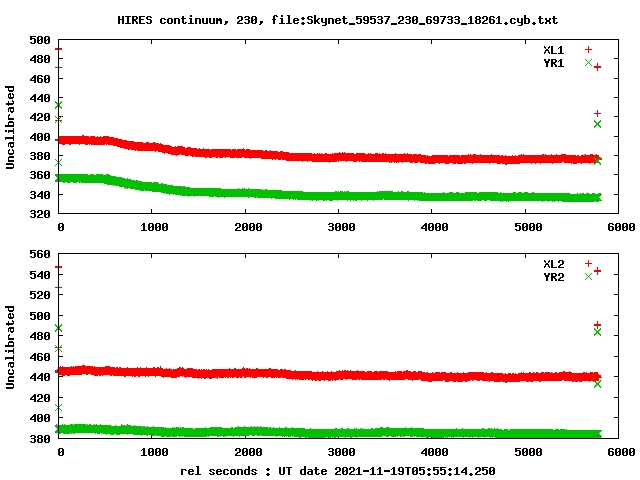Click the green cross marker beside YR2
This screenshot has height=480, width=640.
pos(588,277)
